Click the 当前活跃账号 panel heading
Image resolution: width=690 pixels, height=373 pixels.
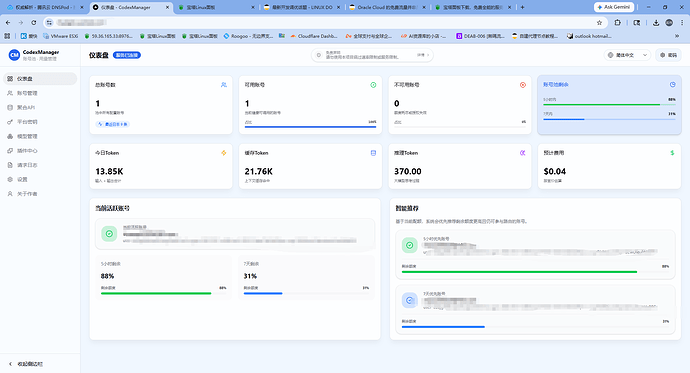pos(112,208)
